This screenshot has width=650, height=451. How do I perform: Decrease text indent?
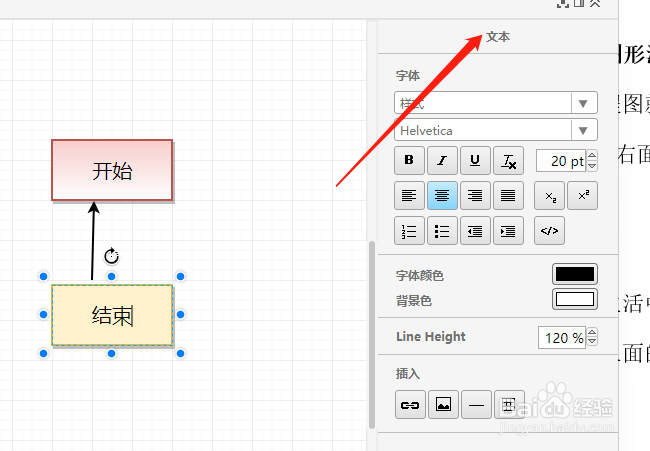coord(475,230)
